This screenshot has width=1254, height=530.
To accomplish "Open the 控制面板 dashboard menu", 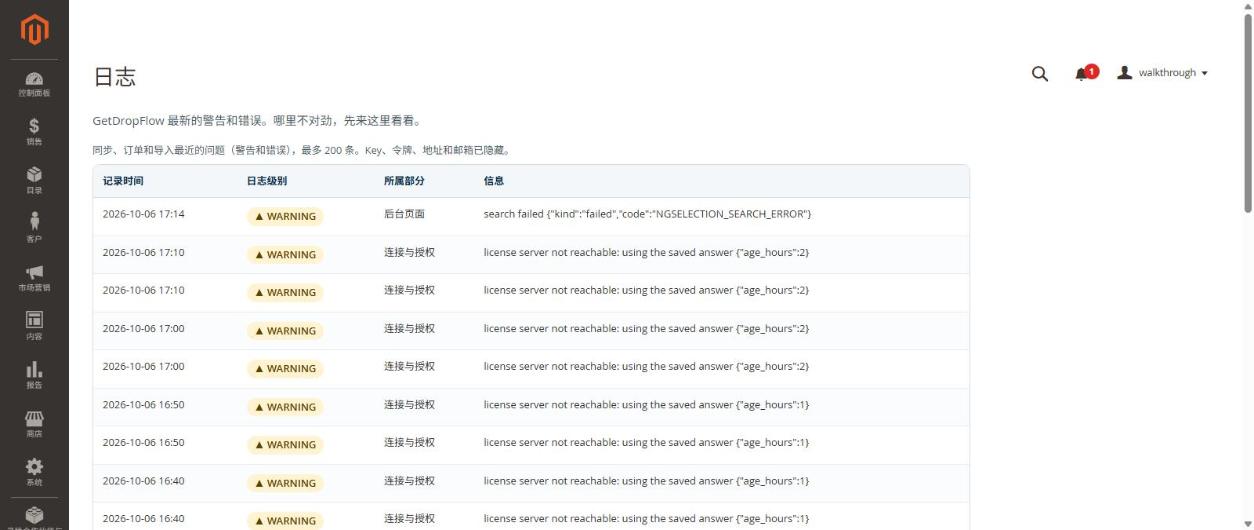I will [x=34, y=84].
